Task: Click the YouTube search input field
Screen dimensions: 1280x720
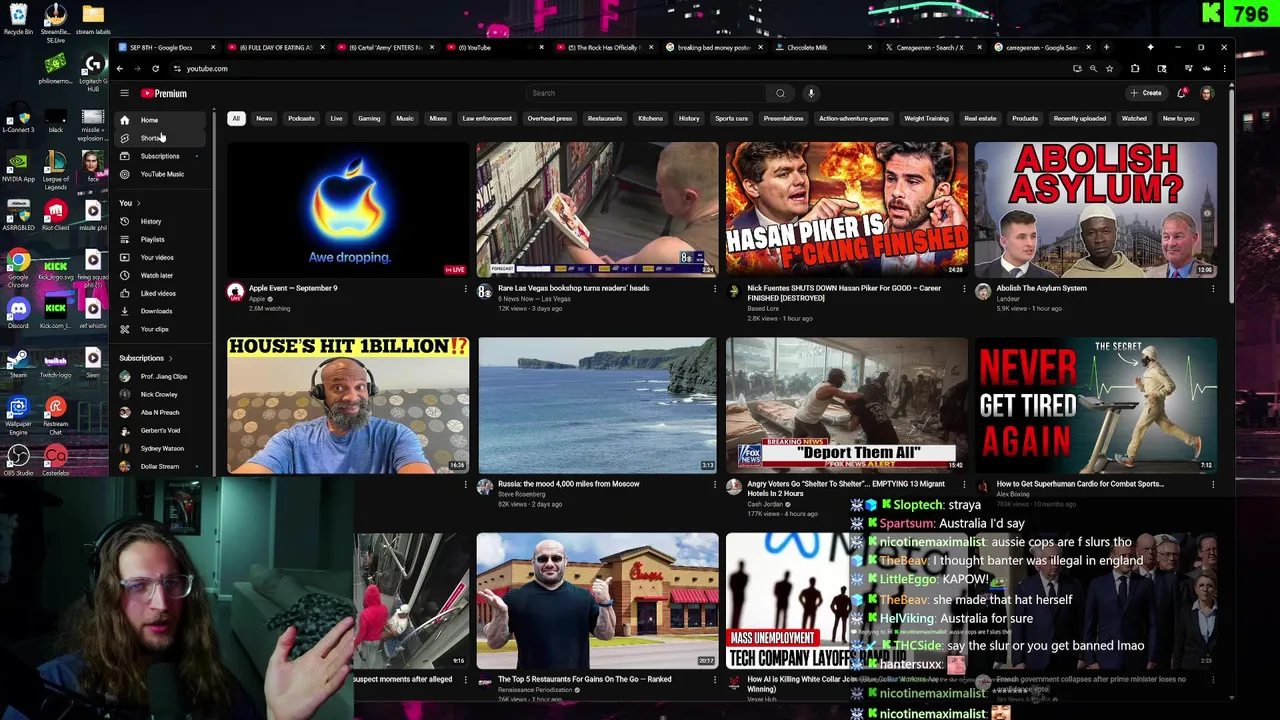Action: pos(647,93)
